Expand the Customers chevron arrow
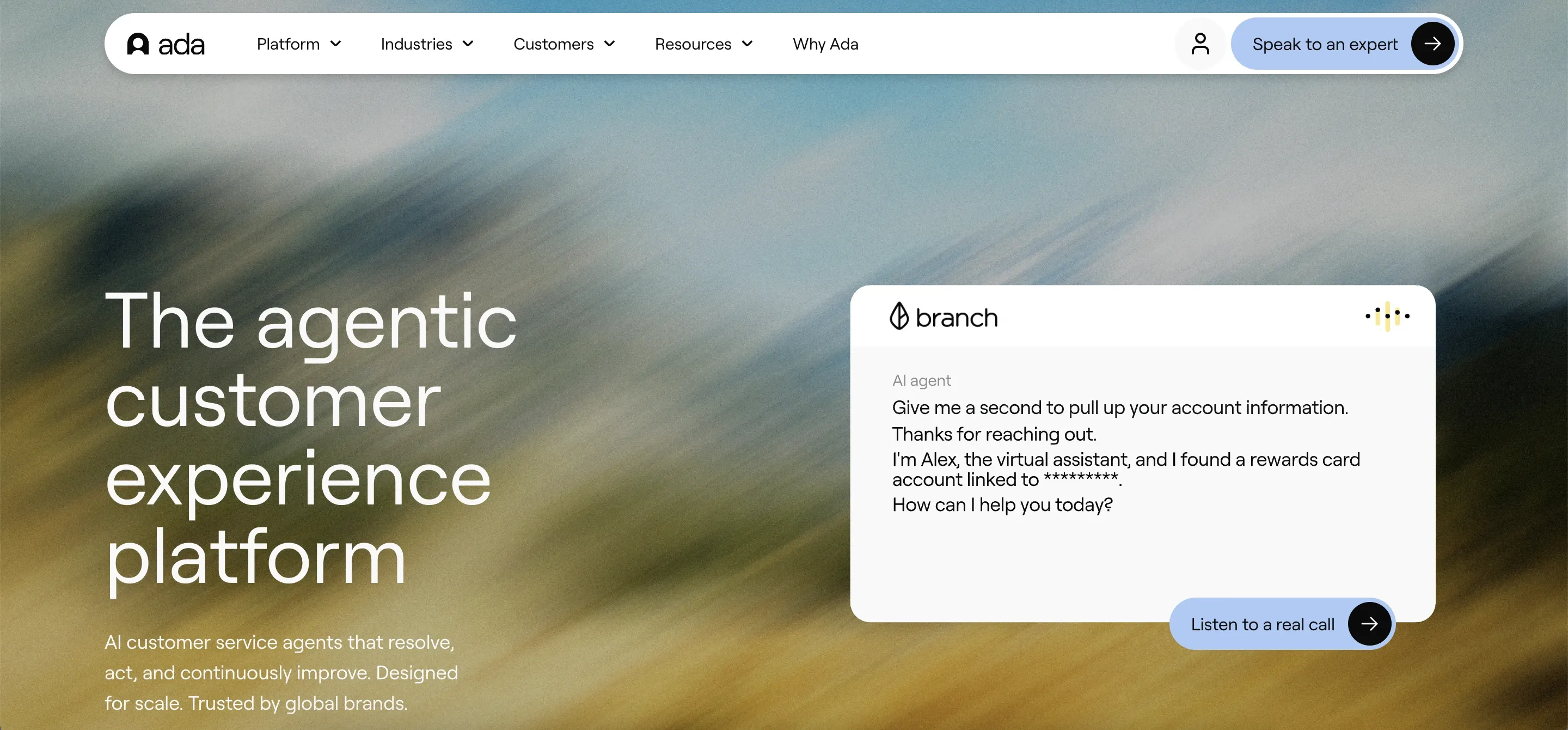1568x730 pixels. [609, 44]
